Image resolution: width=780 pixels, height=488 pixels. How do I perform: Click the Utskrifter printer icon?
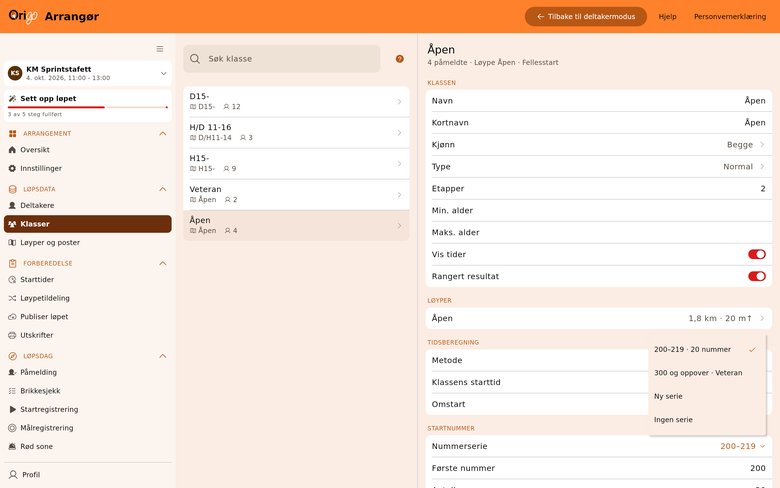12,335
